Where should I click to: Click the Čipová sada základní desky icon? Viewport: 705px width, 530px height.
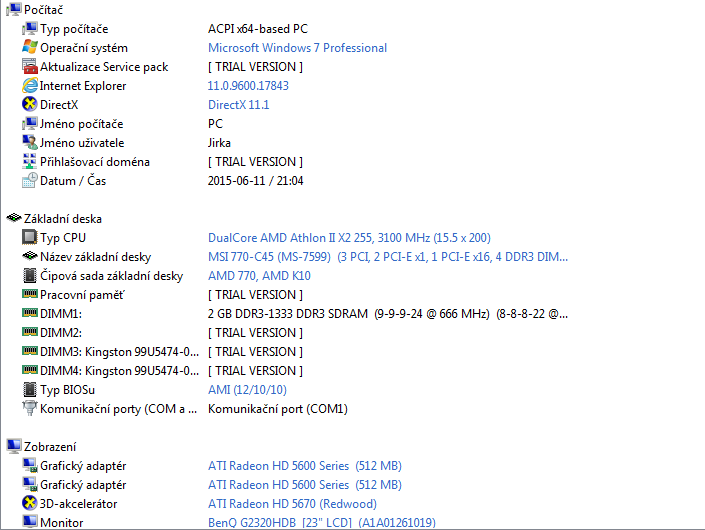click(x=30, y=276)
